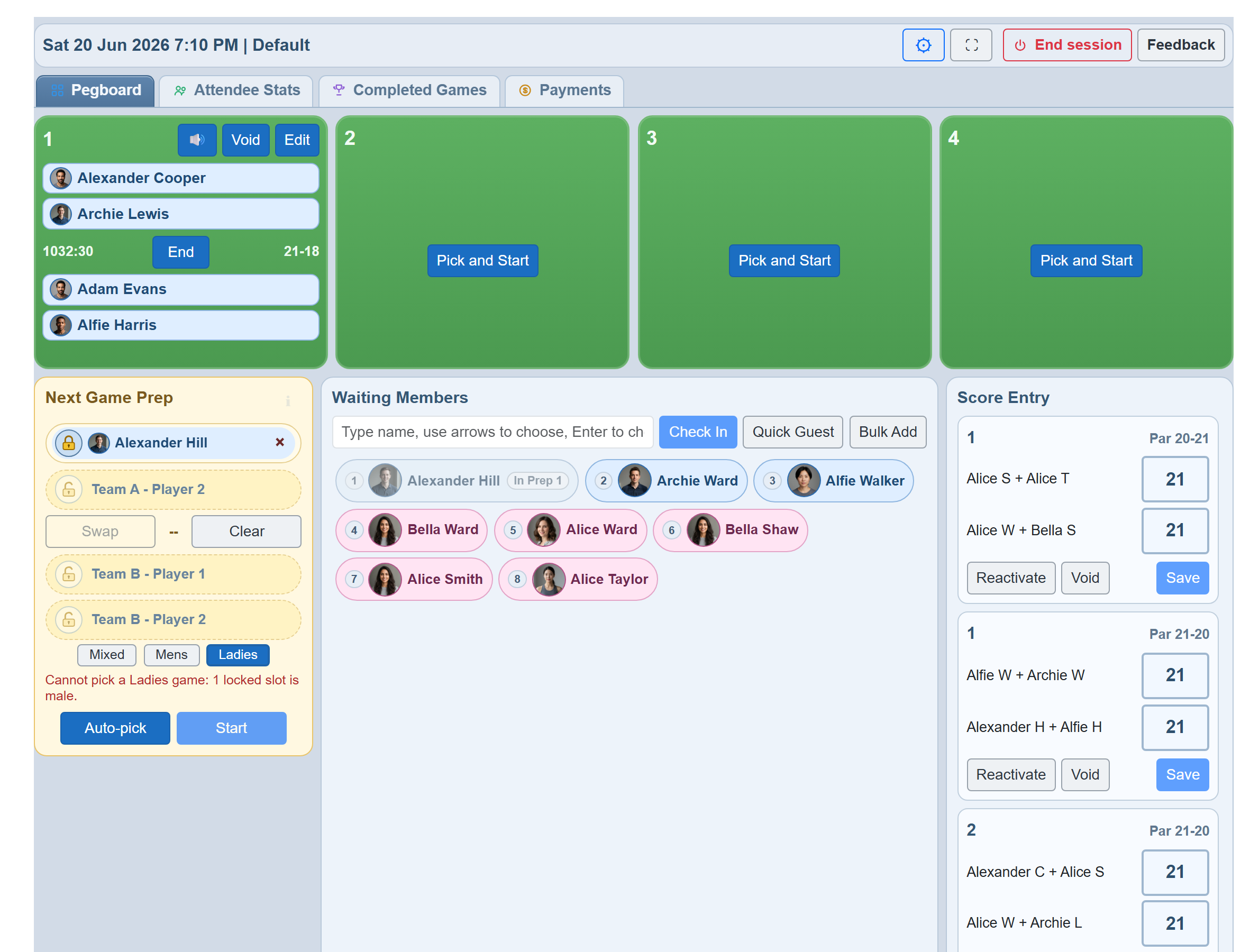1259x952 pixels.
Task: Click the In Prep 1 badge
Action: pos(537,481)
